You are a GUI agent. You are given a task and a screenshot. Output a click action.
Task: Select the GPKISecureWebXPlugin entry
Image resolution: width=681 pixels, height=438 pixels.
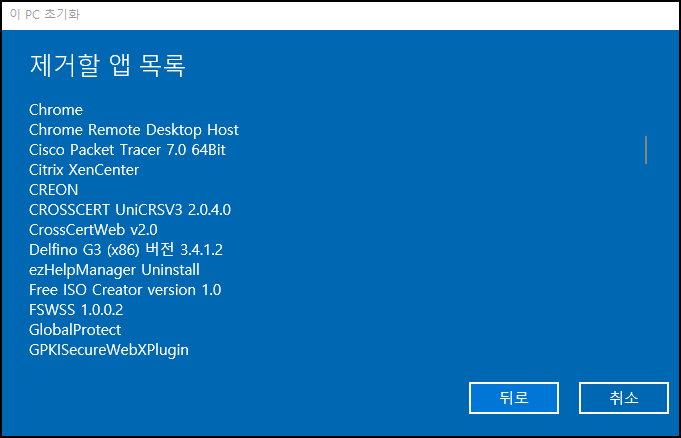click(x=109, y=350)
